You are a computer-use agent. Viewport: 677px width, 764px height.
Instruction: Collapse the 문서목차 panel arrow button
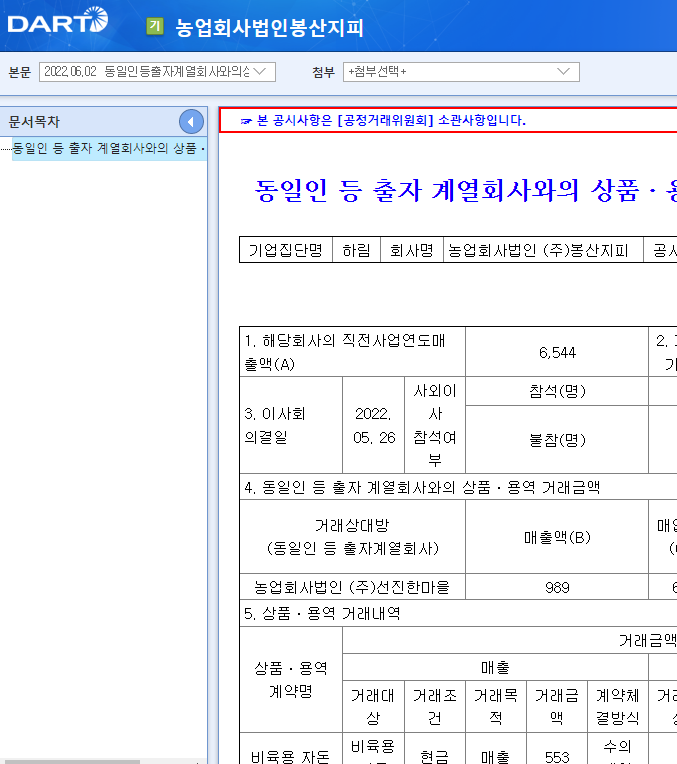[191, 122]
